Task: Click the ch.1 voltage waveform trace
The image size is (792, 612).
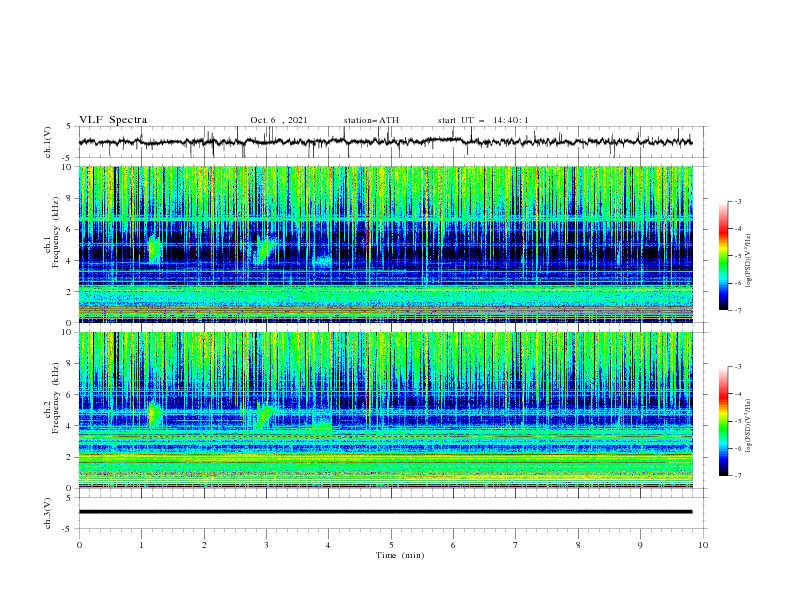Action: (385, 142)
